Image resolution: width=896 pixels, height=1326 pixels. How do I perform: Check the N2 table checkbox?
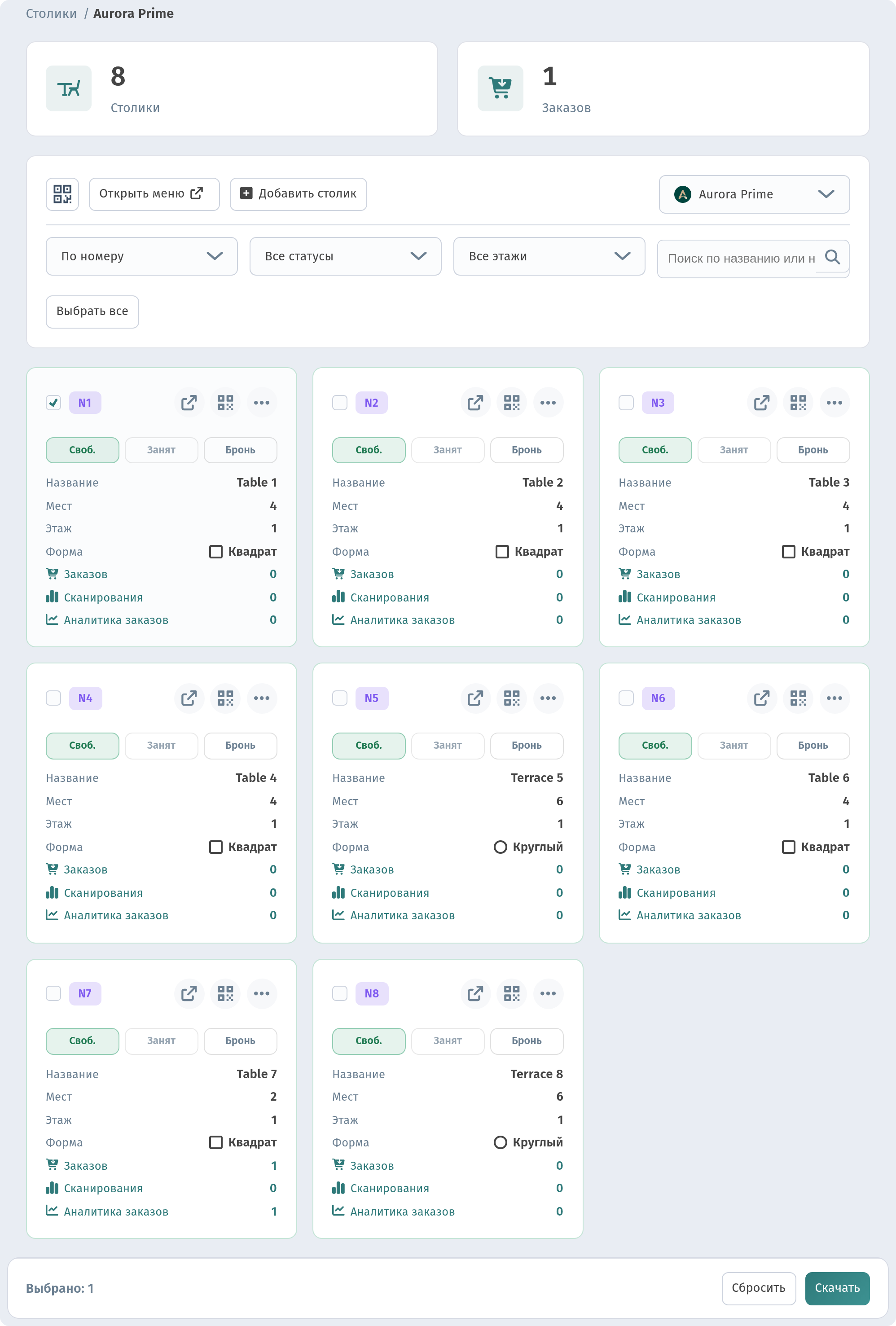[x=340, y=403]
